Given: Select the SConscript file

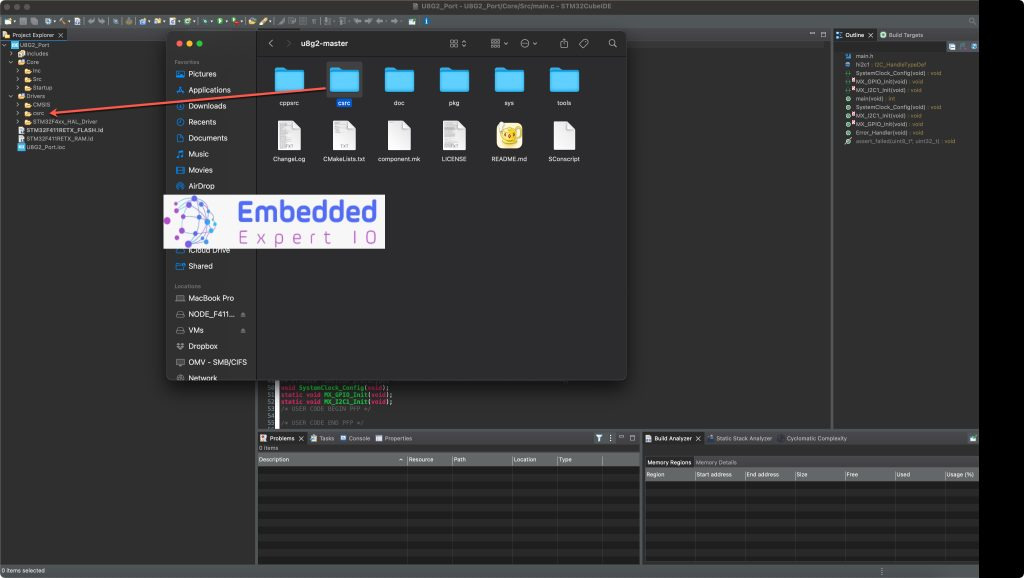Looking at the screenshot, I should click(564, 141).
